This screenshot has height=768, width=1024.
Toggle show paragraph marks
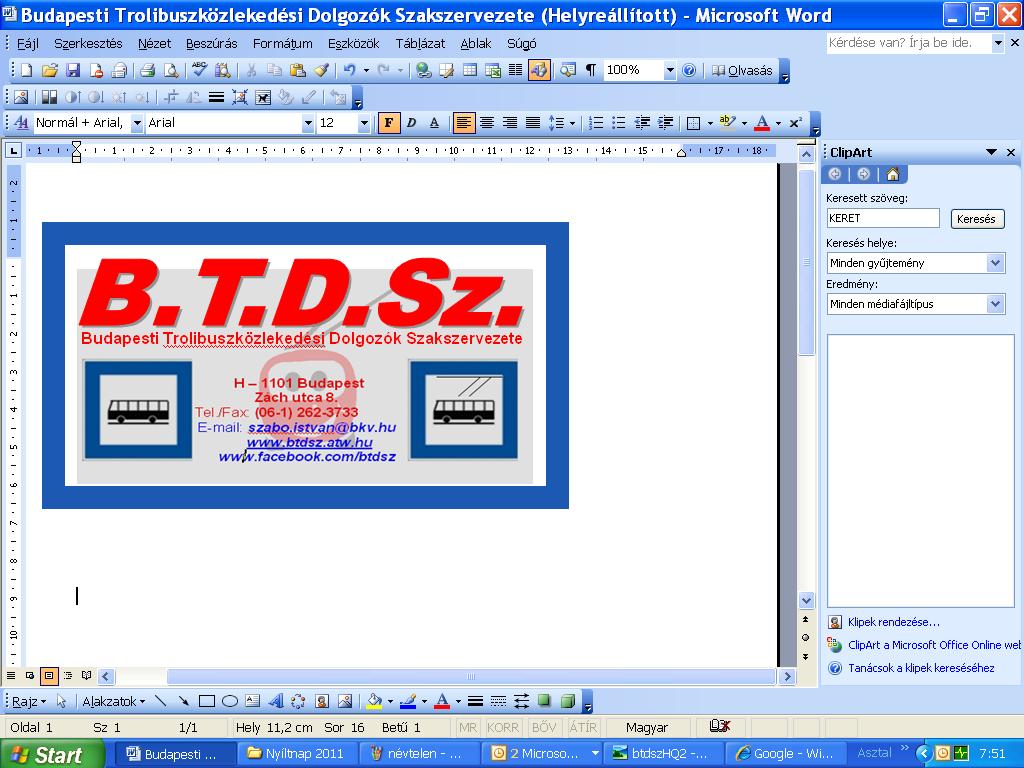[x=590, y=70]
